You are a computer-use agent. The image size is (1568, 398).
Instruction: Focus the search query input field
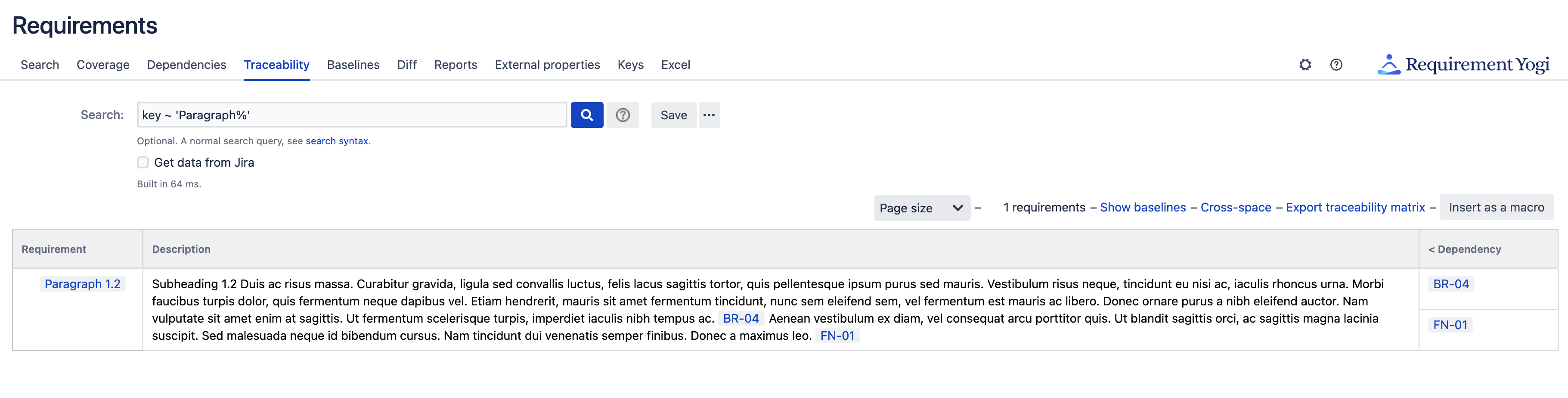[x=351, y=115]
